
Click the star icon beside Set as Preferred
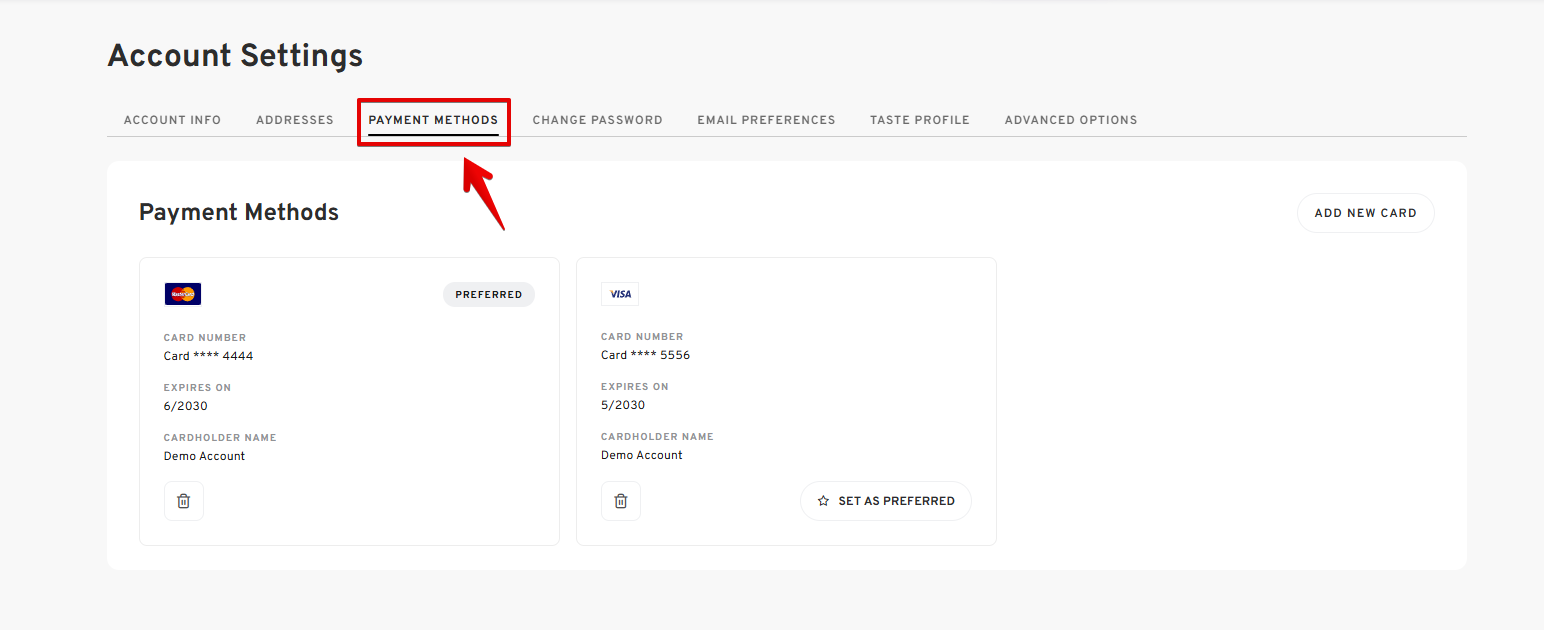pyautogui.click(x=823, y=501)
